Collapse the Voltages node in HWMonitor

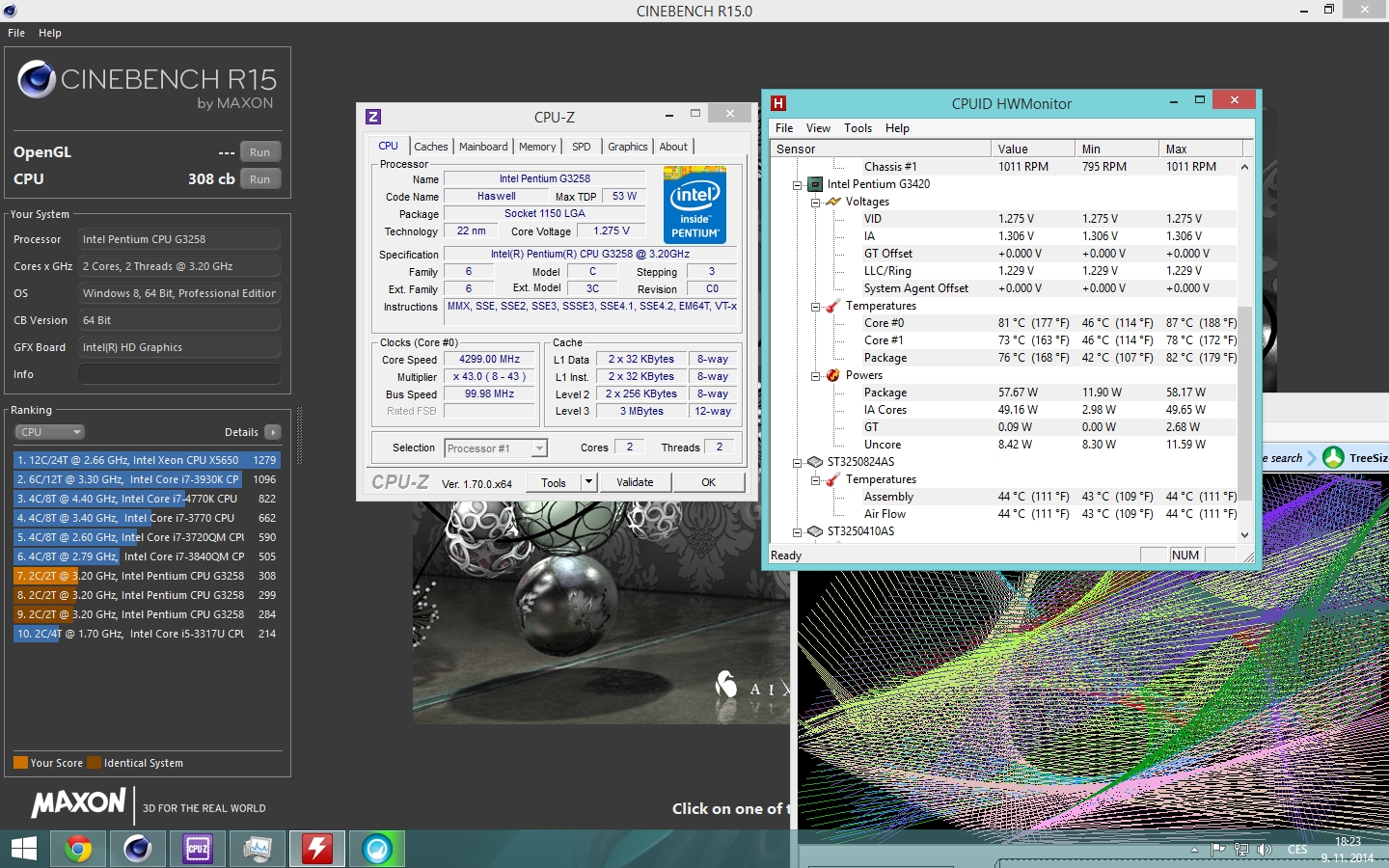tap(815, 202)
